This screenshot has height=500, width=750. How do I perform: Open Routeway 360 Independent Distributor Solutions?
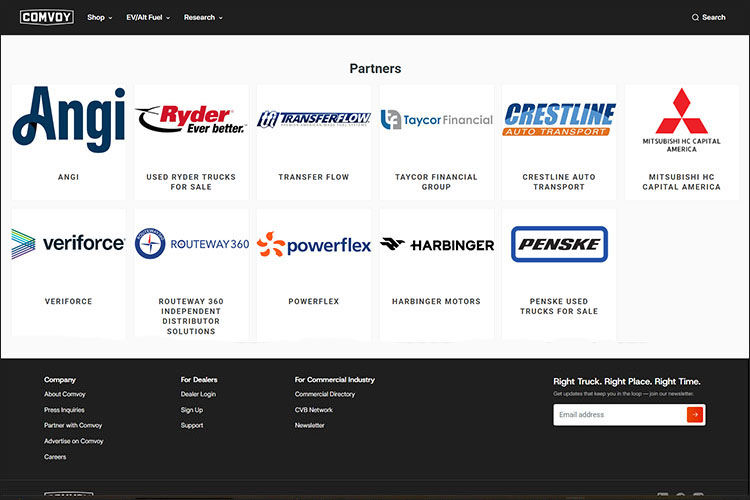[191, 316]
